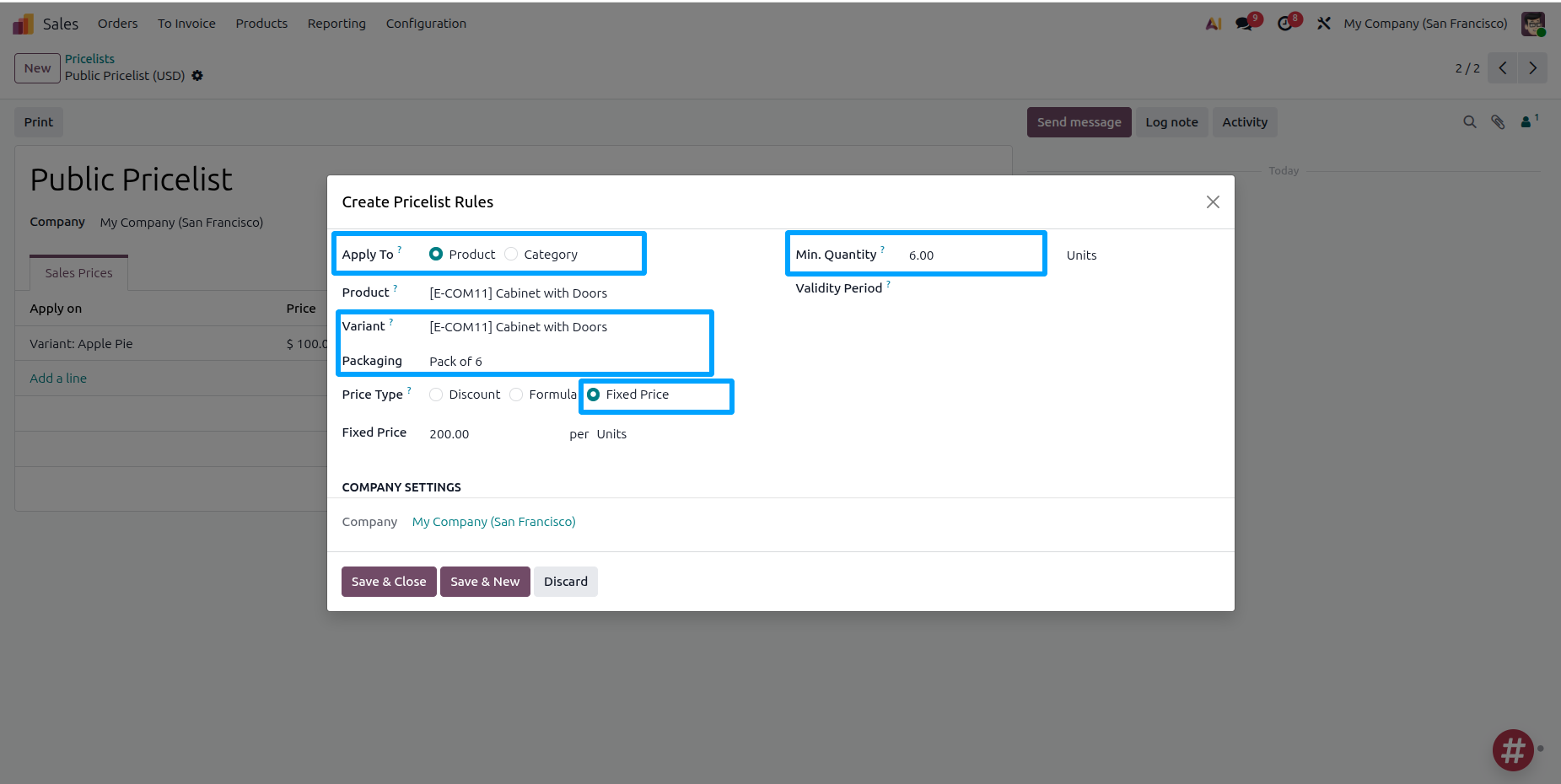Viewport: 1561px width, 784px height.
Task: Switch to the Sales Prices tab
Action: (78, 272)
